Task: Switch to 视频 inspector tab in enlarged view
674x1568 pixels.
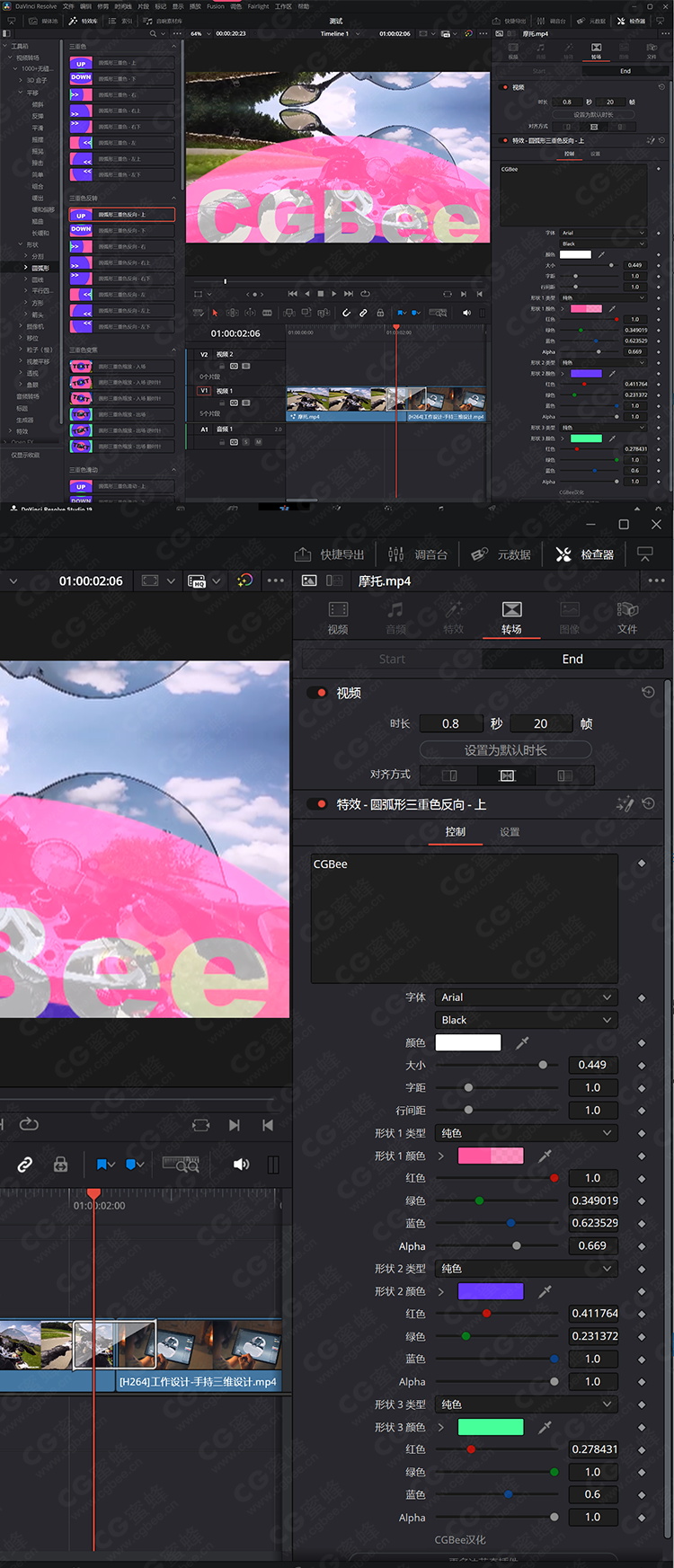Action: (x=338, y=618)
